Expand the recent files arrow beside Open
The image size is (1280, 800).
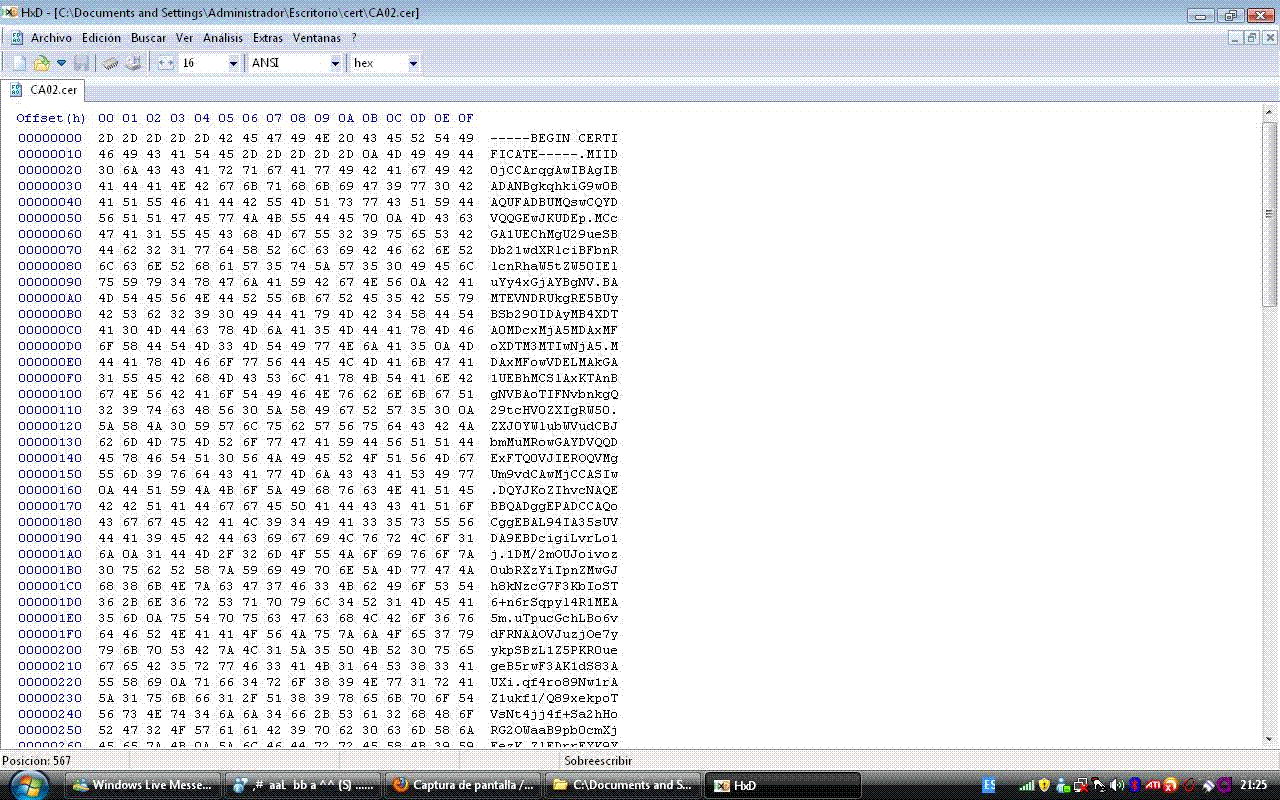61,63
